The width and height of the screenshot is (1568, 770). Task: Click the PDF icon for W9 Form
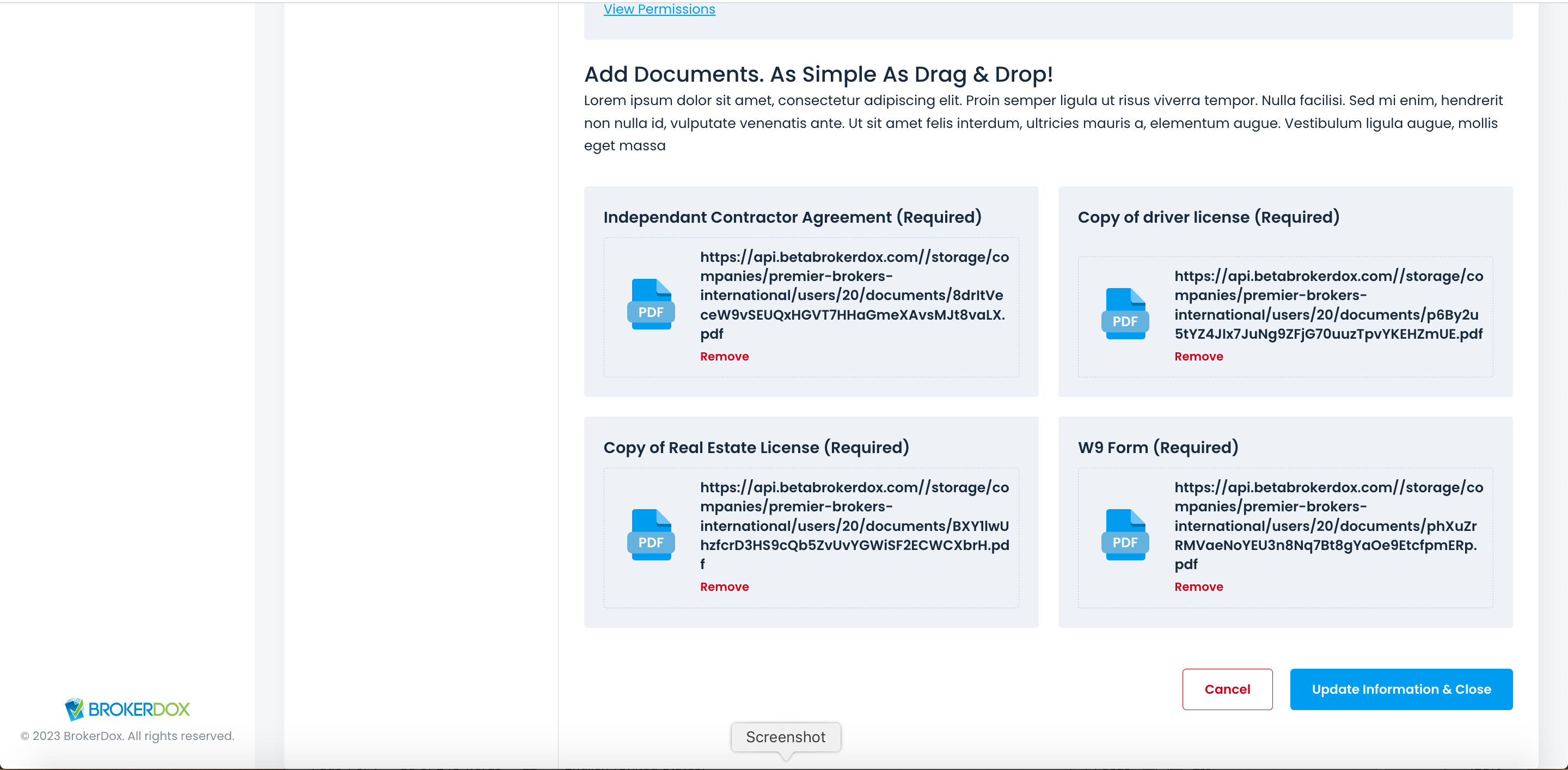[x=1125, y=534]
